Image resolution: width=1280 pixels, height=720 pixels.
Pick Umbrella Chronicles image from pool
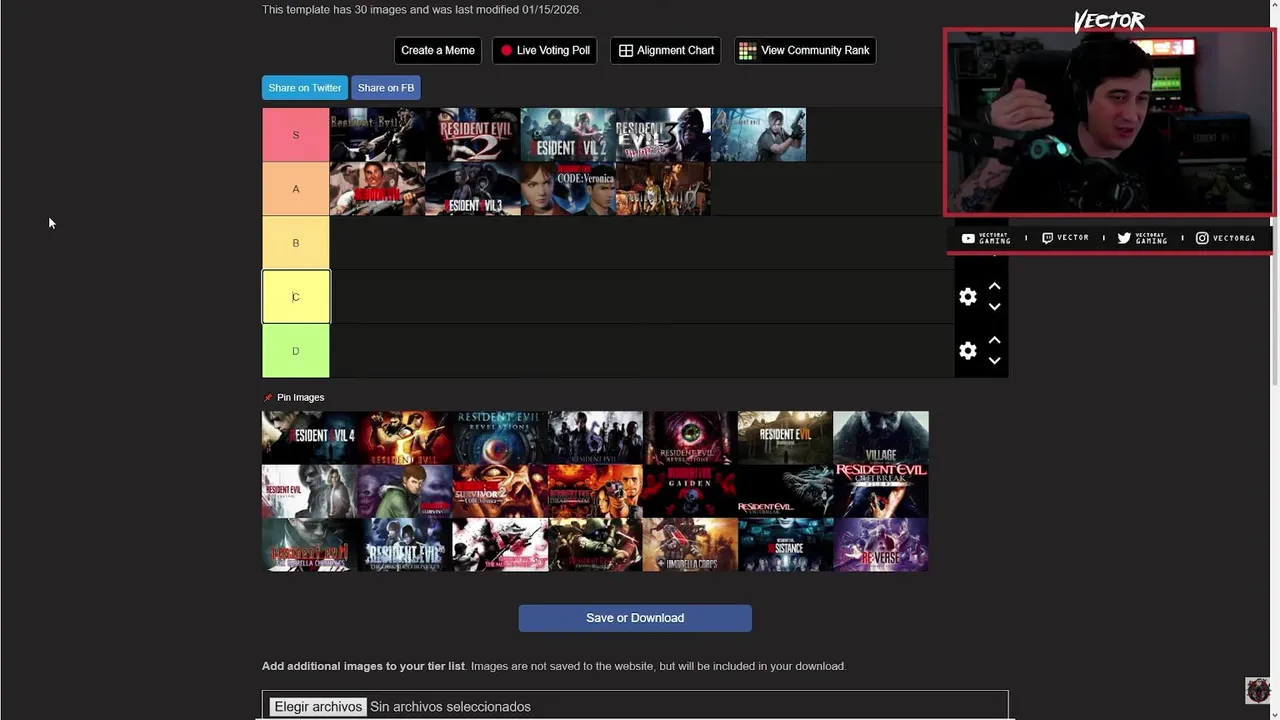pos(309,545)
